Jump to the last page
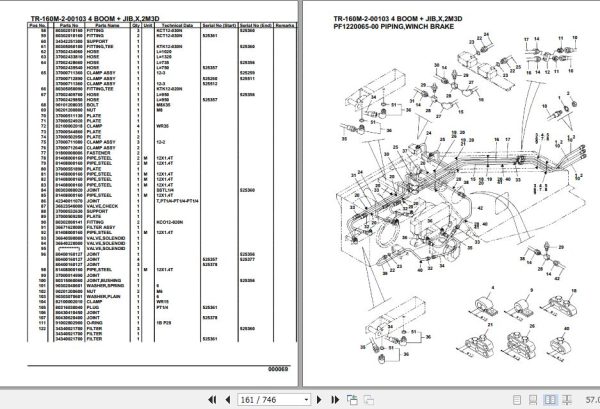This screenshot has height=409, width=600. 335,400
